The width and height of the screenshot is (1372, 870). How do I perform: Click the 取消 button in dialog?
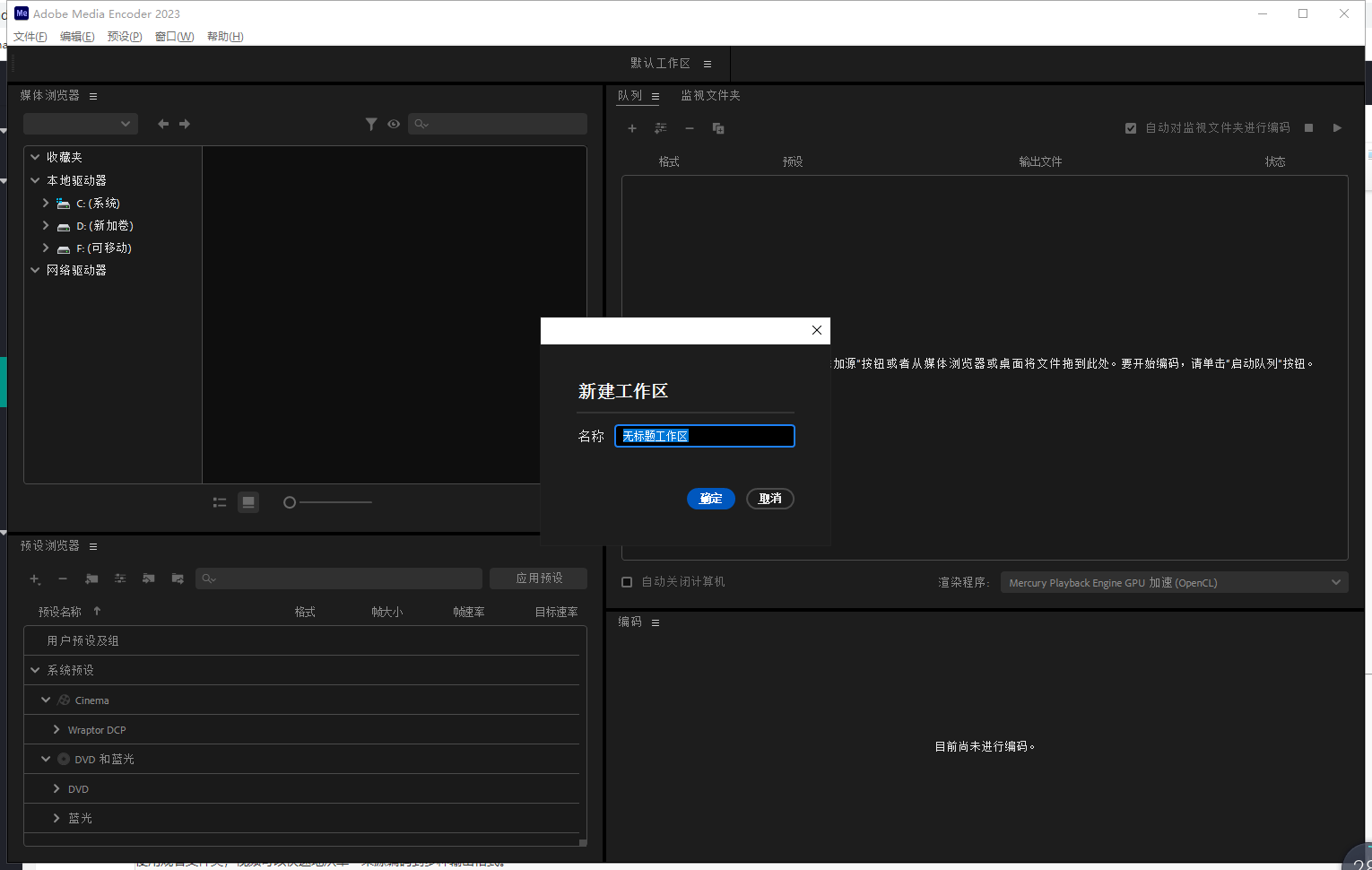click(770, 499)
